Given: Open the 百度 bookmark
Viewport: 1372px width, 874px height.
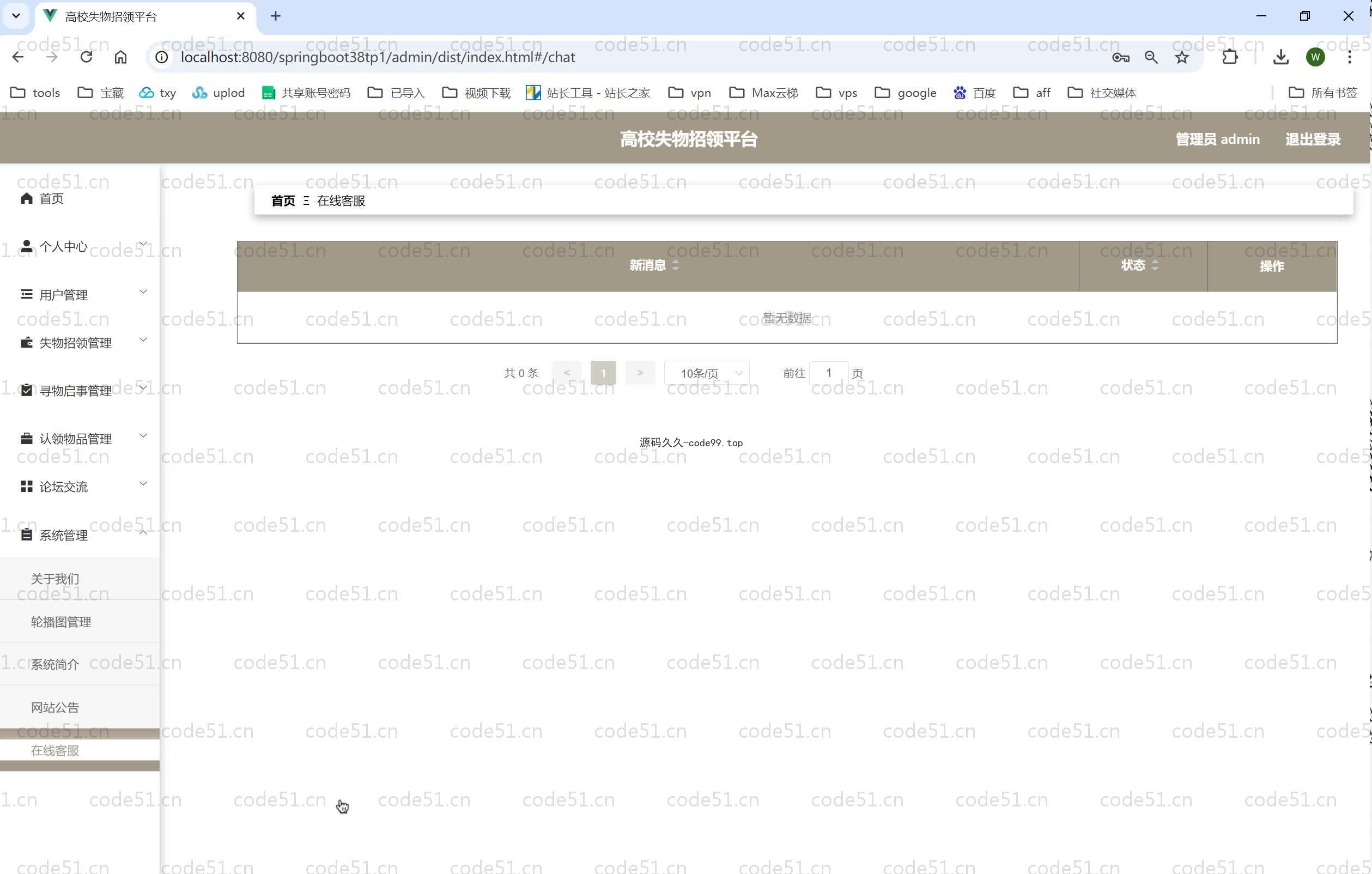Looking at the screenshot, I should (974, 92).
